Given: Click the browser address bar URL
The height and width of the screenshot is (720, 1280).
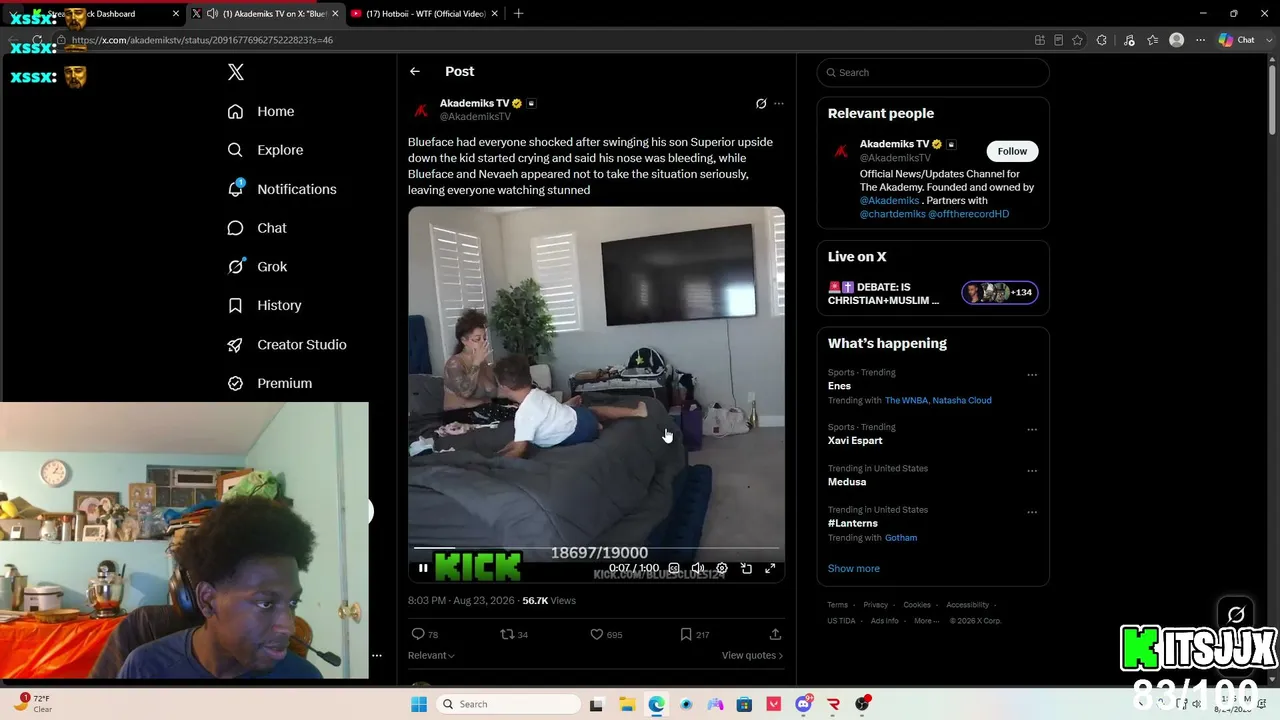Looking at the screenshot, I should click(202, 40).
